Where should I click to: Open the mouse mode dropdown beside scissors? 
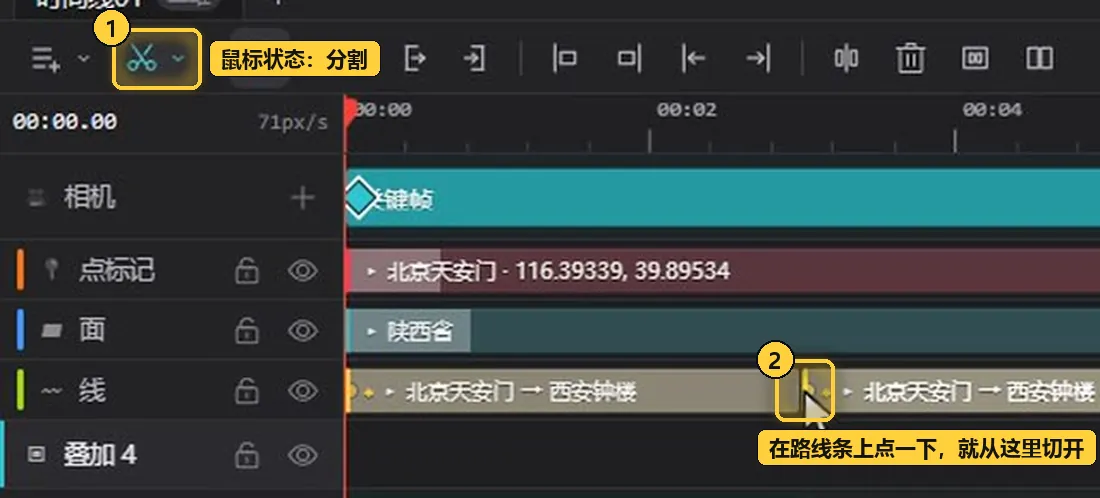(179, 58)
